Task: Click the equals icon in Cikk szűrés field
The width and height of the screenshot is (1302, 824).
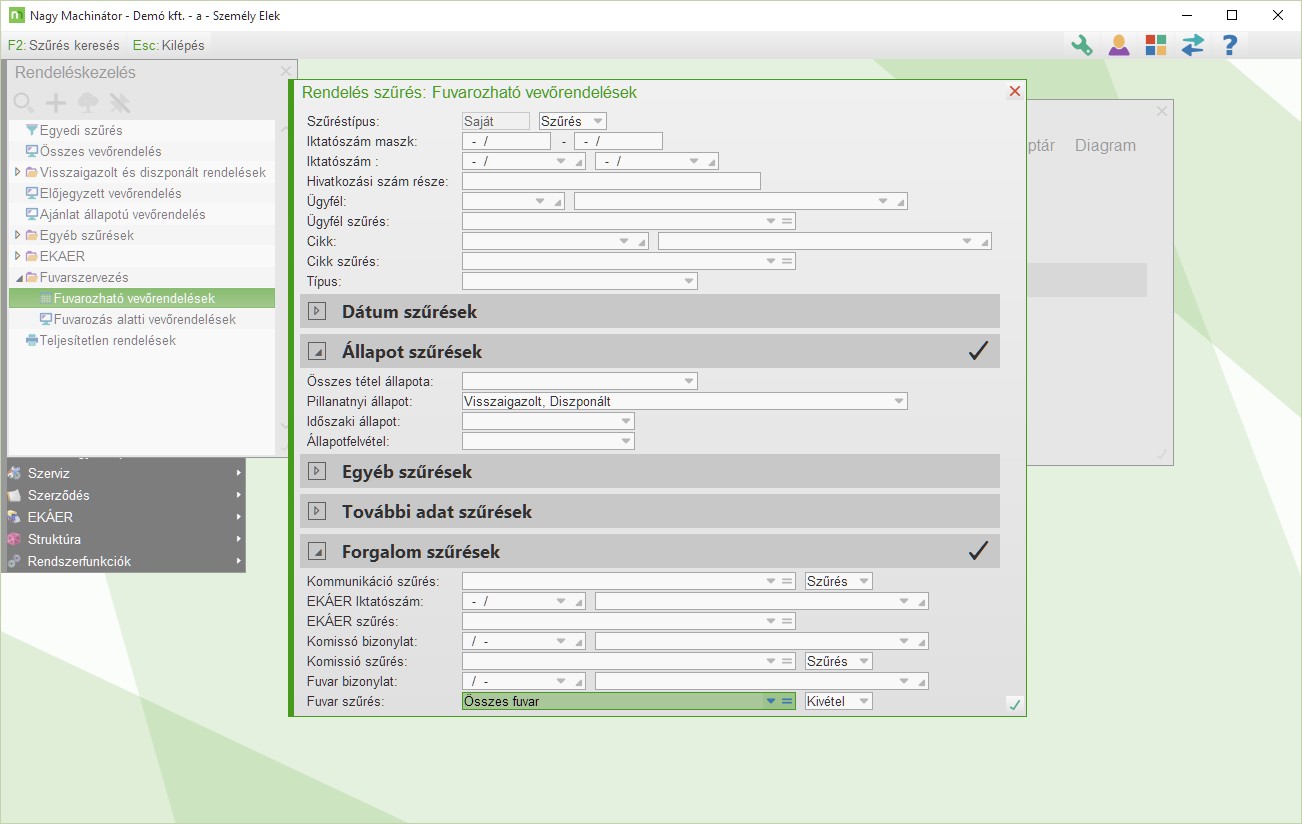Action: pos(787,261)
